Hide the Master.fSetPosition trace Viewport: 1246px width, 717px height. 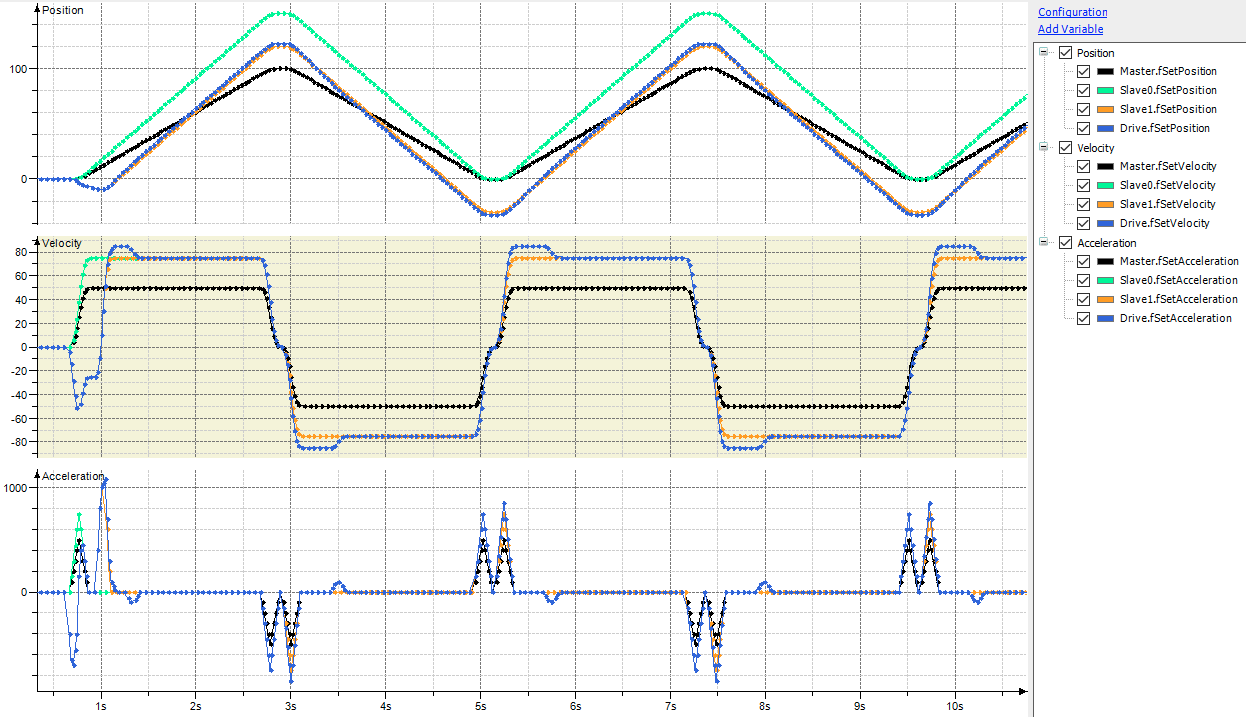coord(1083,72)
